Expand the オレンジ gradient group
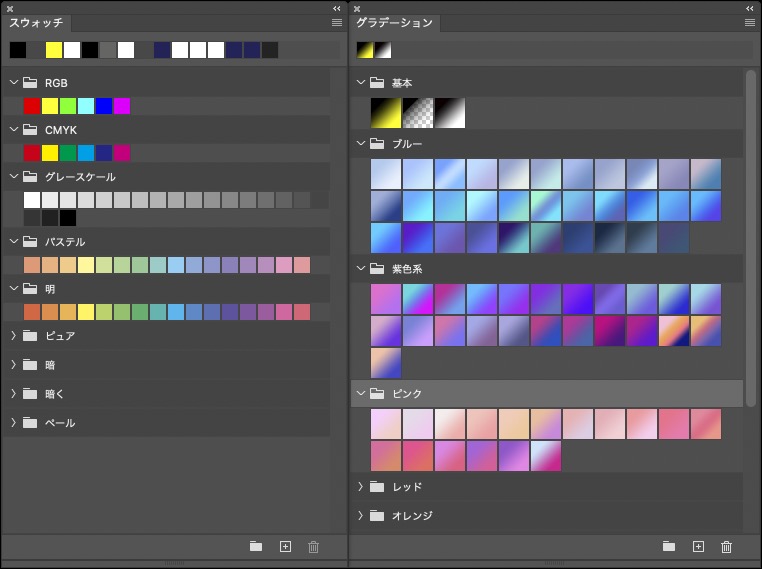 point(360,515)
